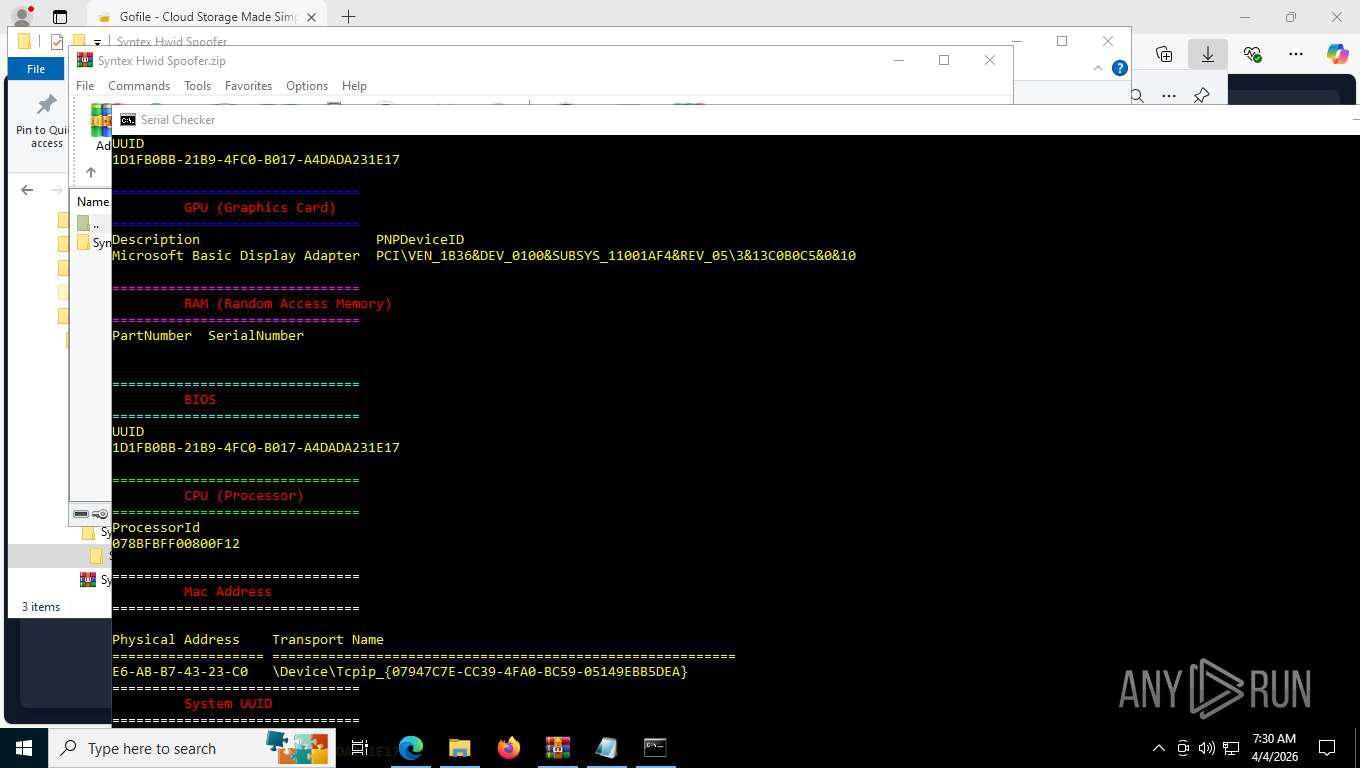Click the BIOS section heading
The height and width of the screenshot is (768, 1360).
[x=200, y=400]
